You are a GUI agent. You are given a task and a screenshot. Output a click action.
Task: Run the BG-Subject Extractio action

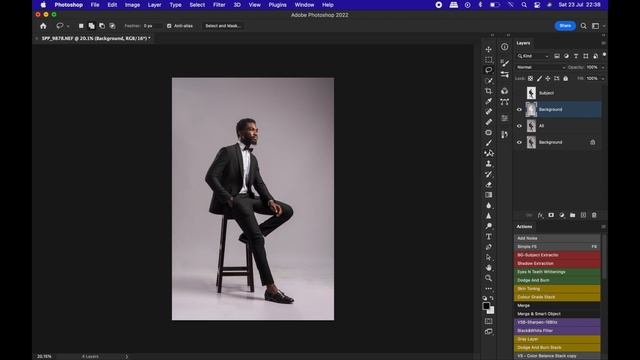557,255
